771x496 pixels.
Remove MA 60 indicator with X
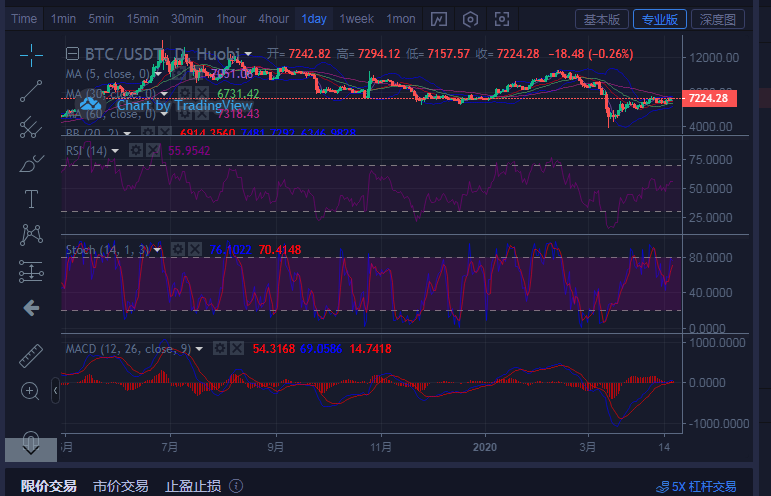pyautogui.click(x=202, y=114)
